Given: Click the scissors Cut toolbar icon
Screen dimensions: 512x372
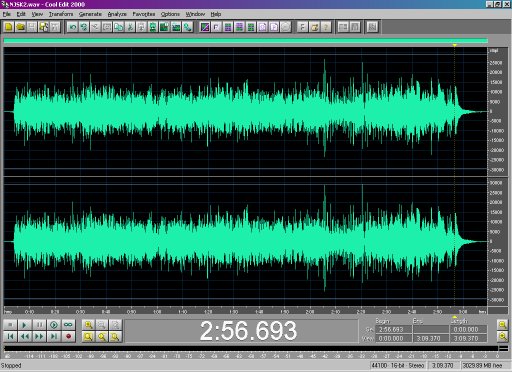Looking at the screenshot, I should [x=130, y=27].
